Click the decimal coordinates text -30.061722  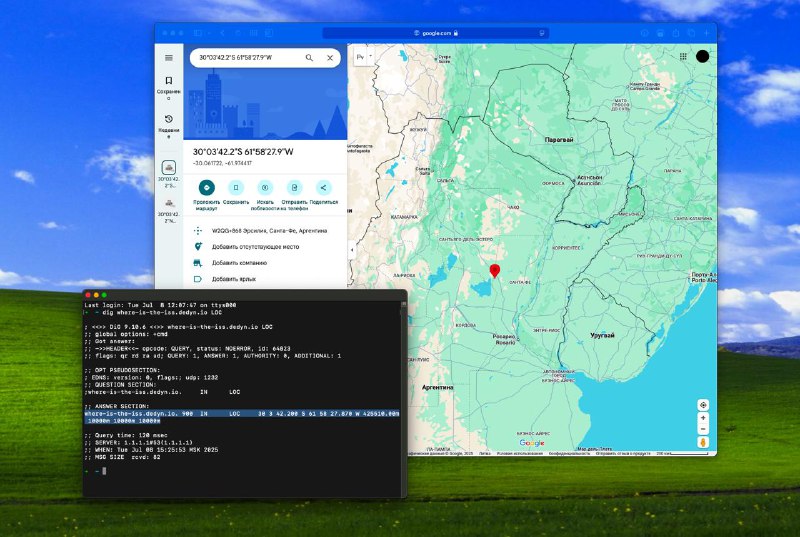[222, 163]
